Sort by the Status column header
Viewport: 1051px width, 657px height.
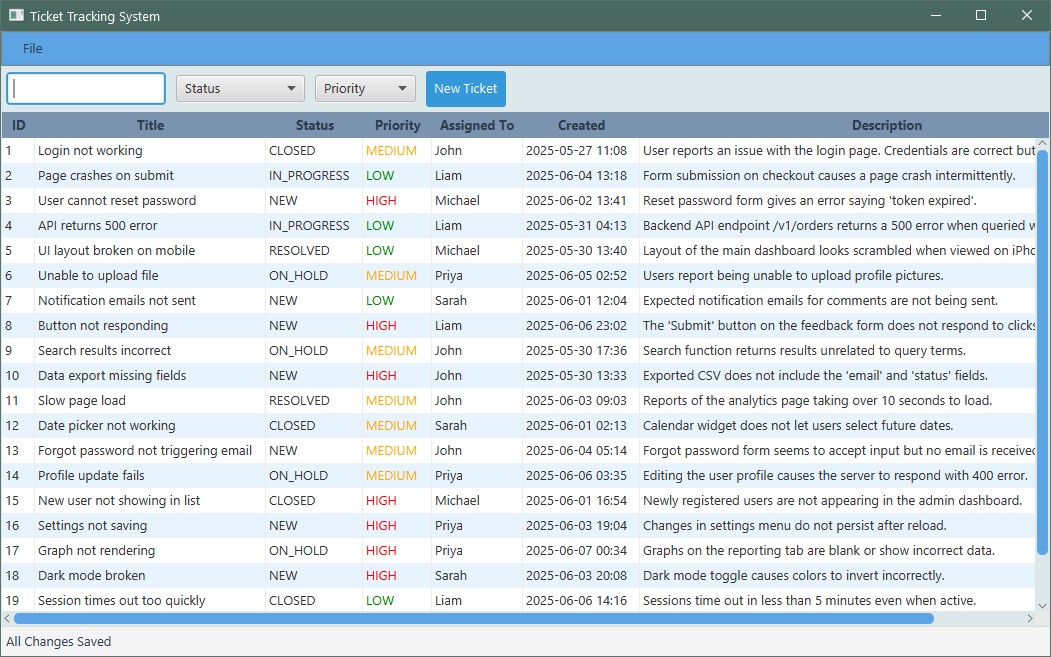coord(314,125)
